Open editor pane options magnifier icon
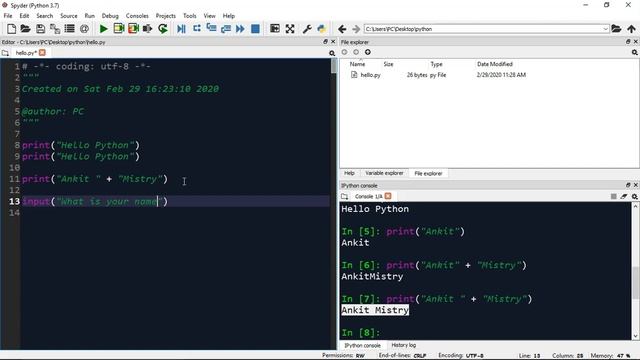The height and width of the screenshot is (360, 640). pos(332,53)
